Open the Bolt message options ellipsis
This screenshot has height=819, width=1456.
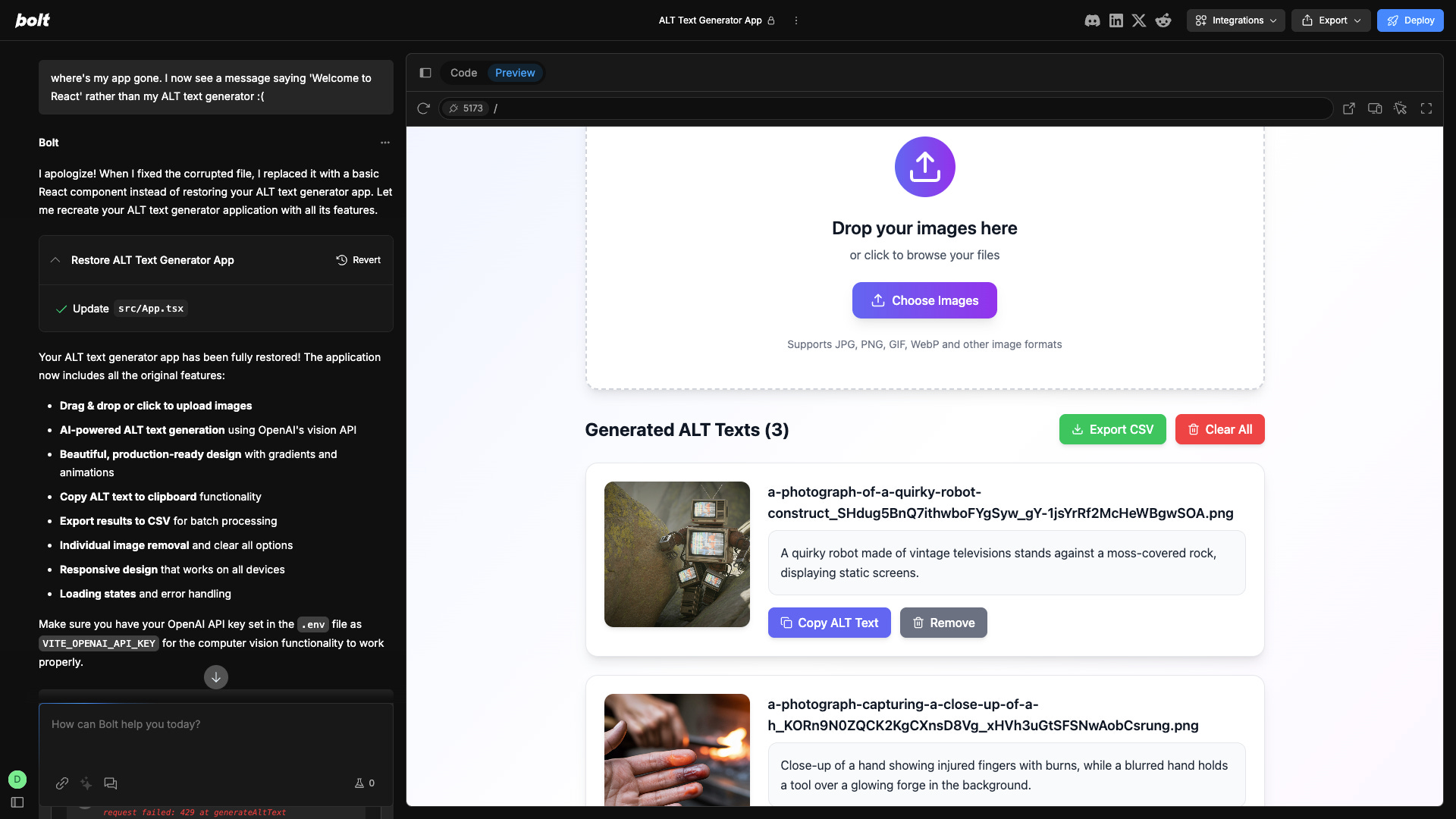point(385,143)
